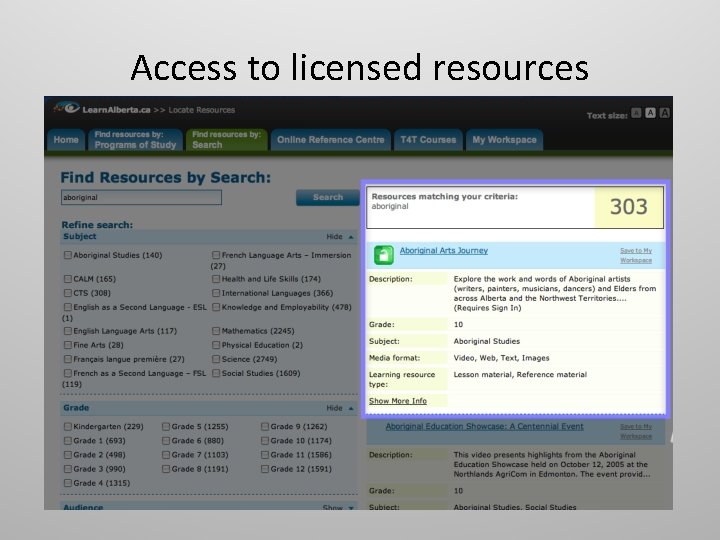Hide the Grade filter section
720x540 pixels.
coord(340,408)
